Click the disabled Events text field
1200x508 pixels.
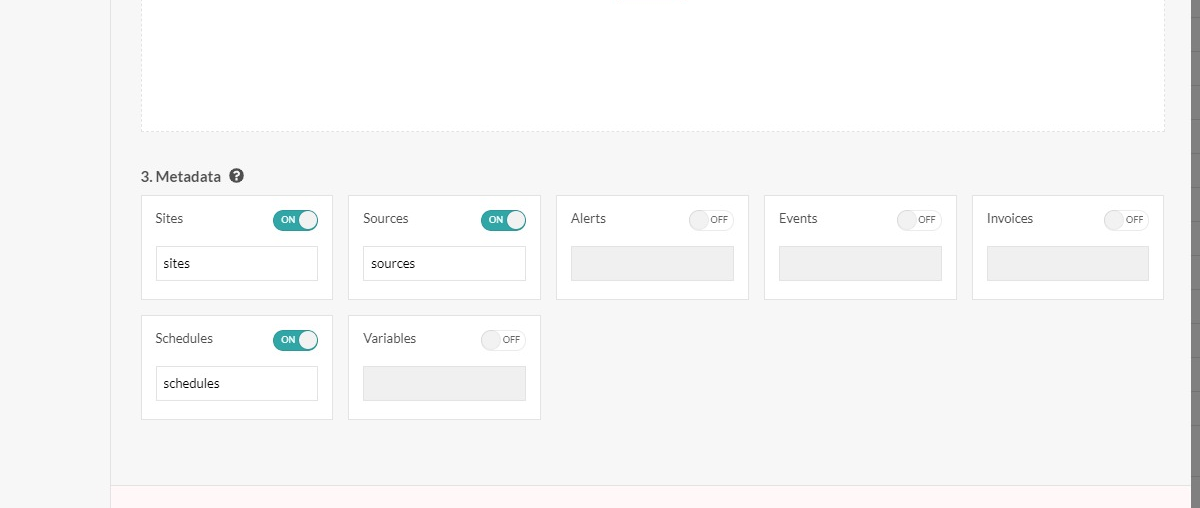pyautogui.click(x=860, y=264)
